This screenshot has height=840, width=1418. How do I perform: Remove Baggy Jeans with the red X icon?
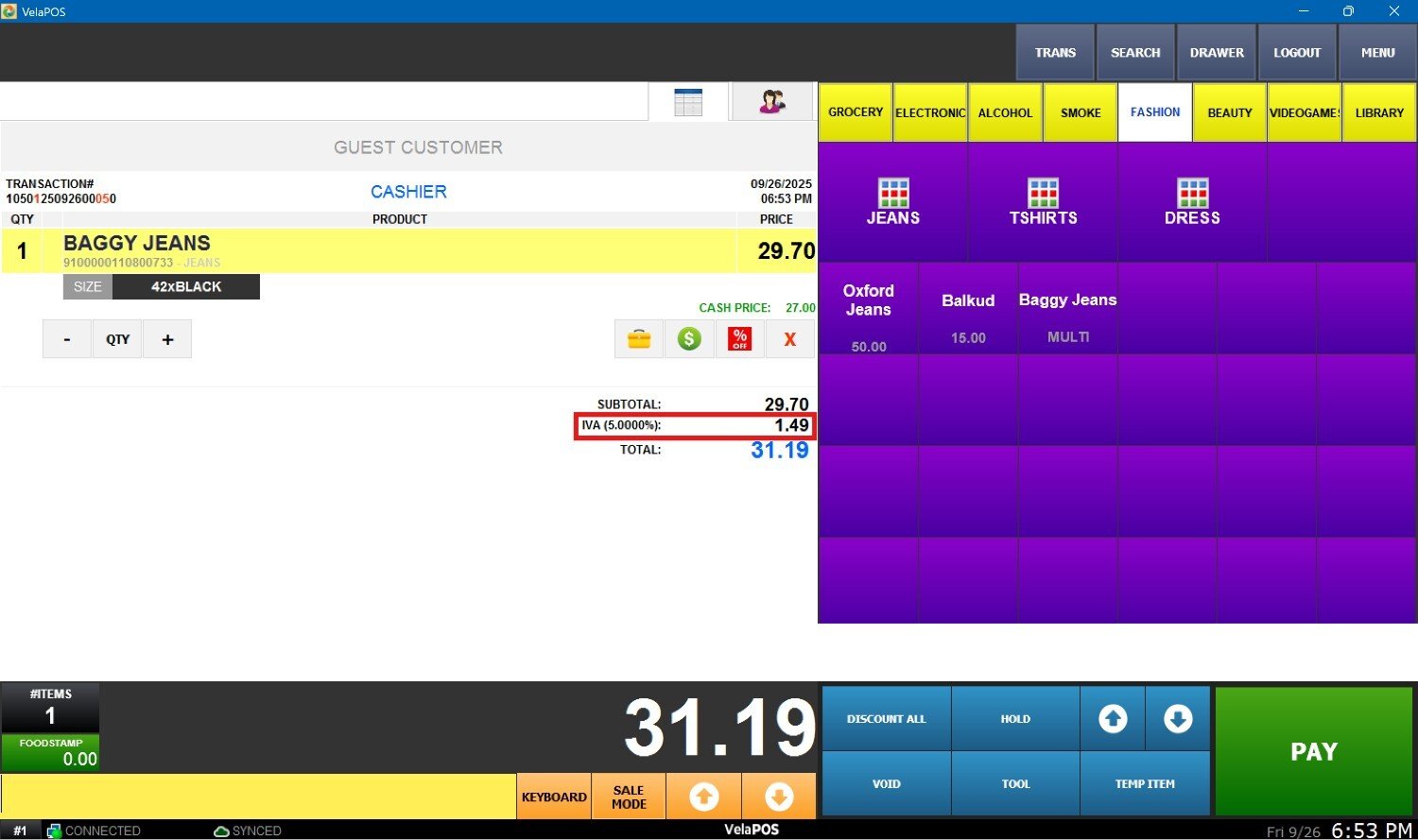click(x=790, y=339)
